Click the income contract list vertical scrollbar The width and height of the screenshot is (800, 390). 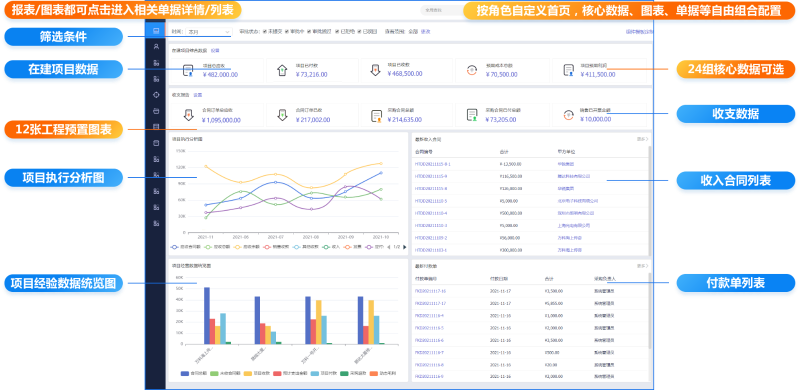[x=649, y=200]
